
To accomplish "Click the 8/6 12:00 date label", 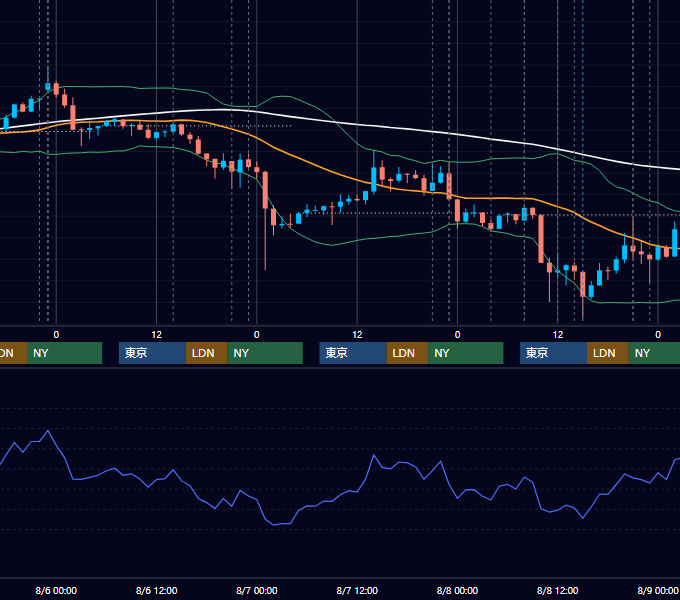I will coord(156,590).
